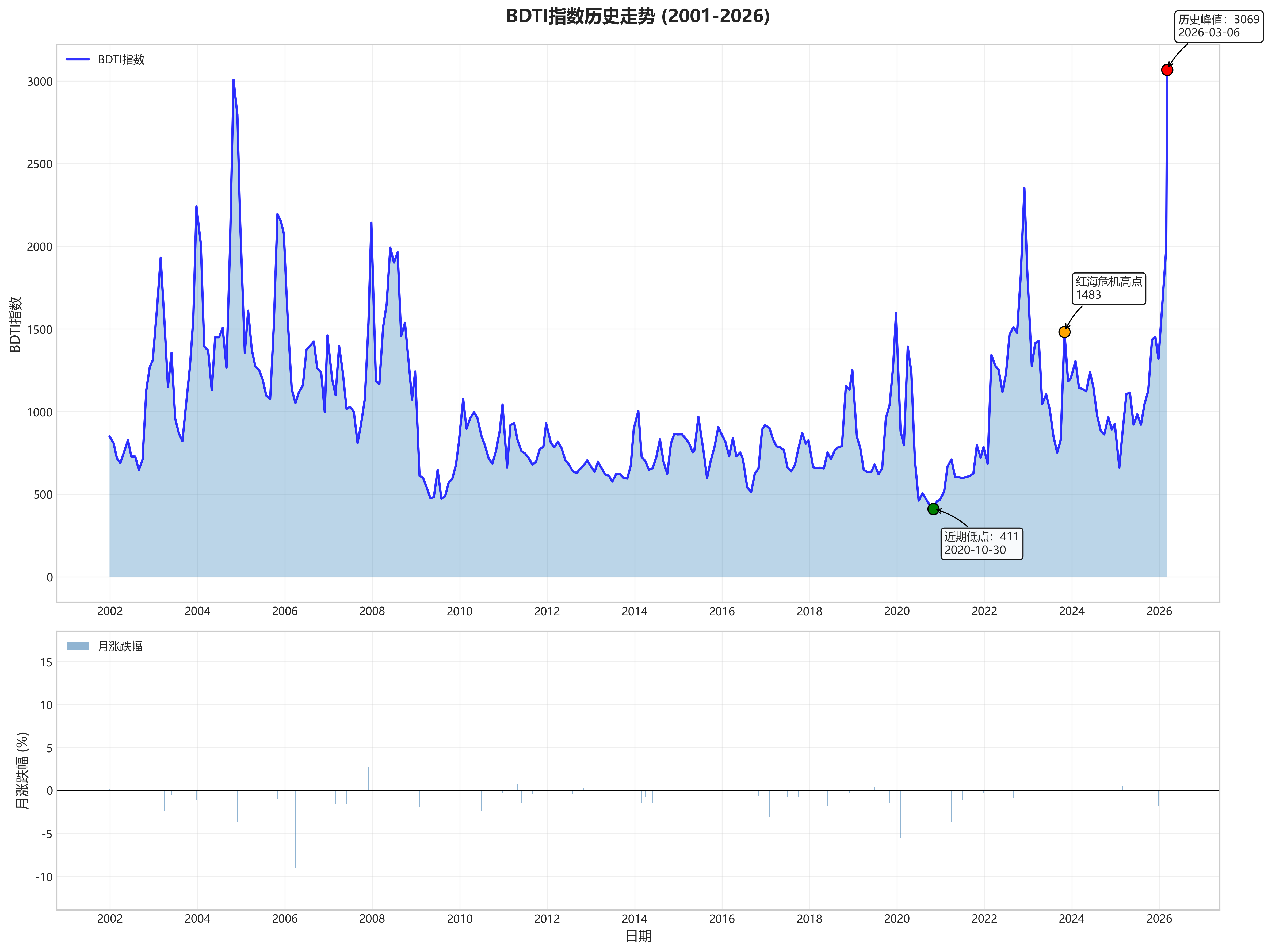
Task: Click the green recent low marker
Action: [x=933, y=508]
